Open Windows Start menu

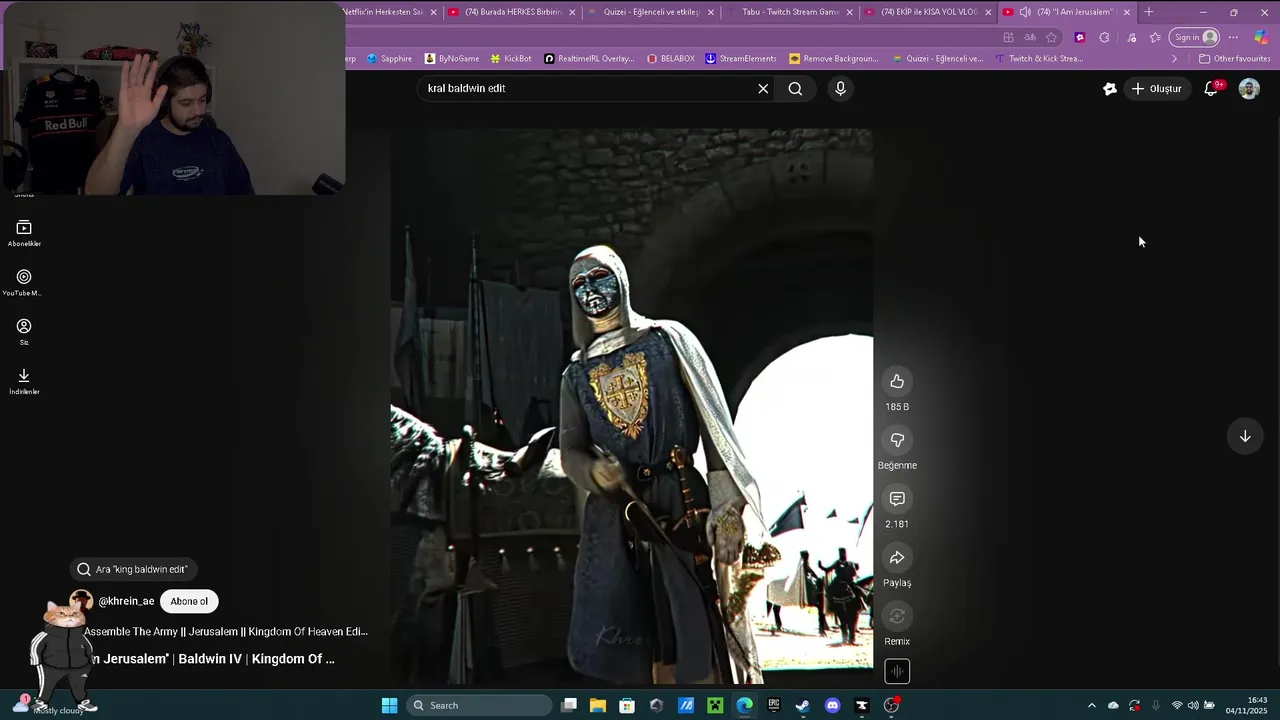389,705
